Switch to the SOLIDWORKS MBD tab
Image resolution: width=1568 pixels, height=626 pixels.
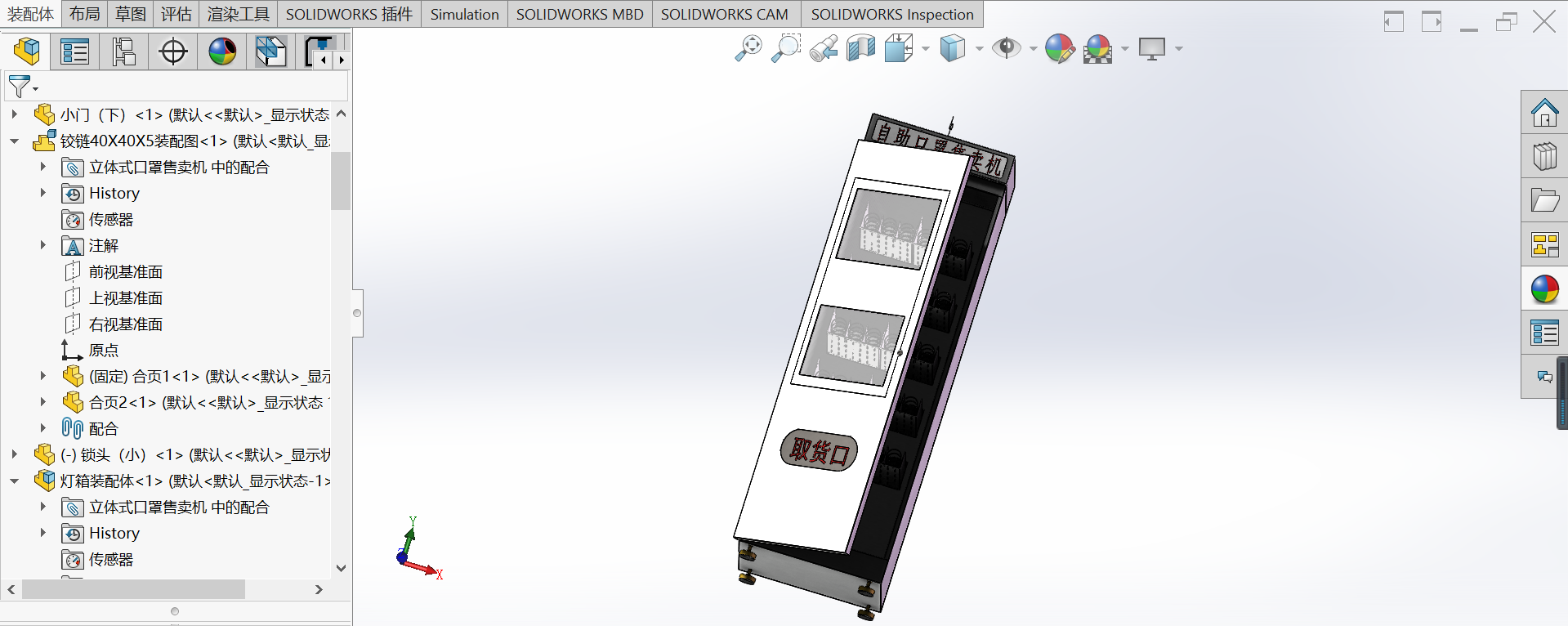579,14
